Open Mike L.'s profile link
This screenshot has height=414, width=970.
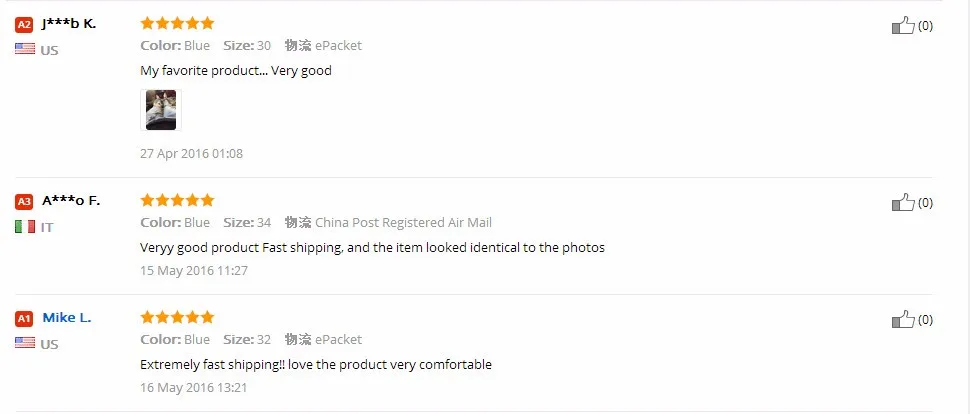point(67,318)
